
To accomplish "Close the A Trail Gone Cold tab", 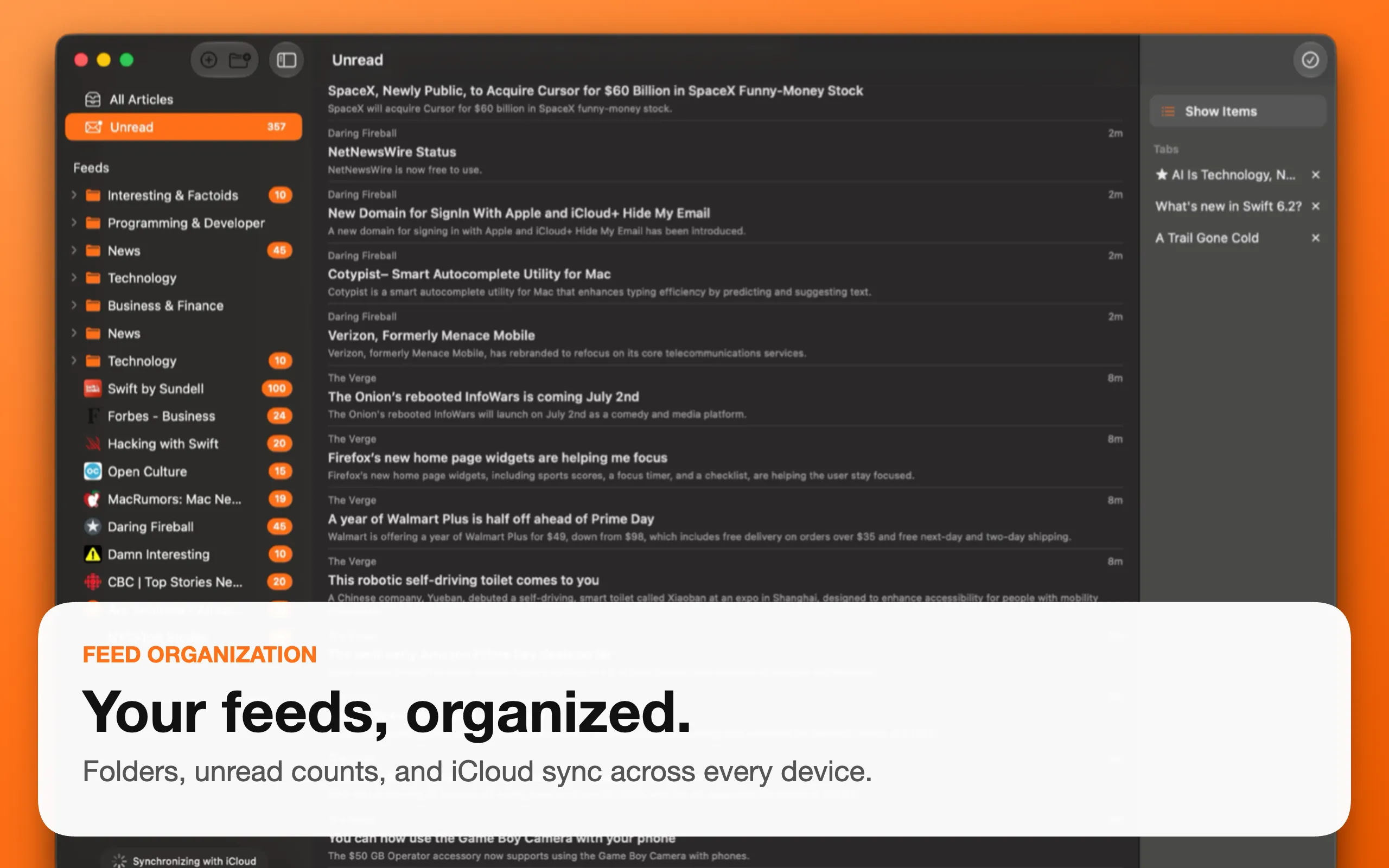I will click(x=1316, y=238).
